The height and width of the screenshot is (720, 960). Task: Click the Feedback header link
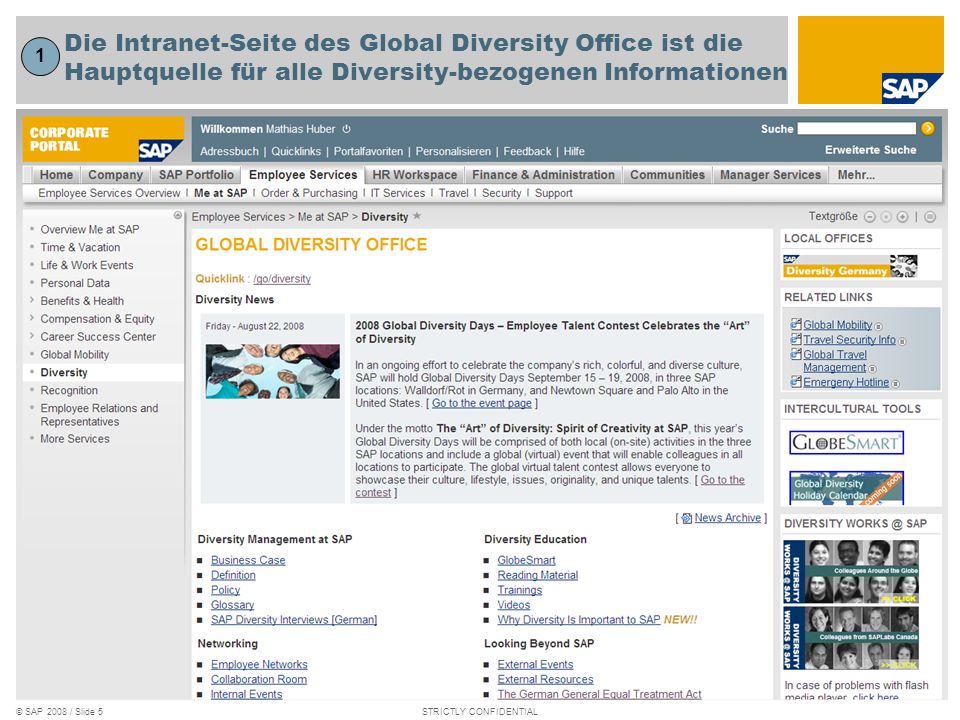tap(527, 151)
